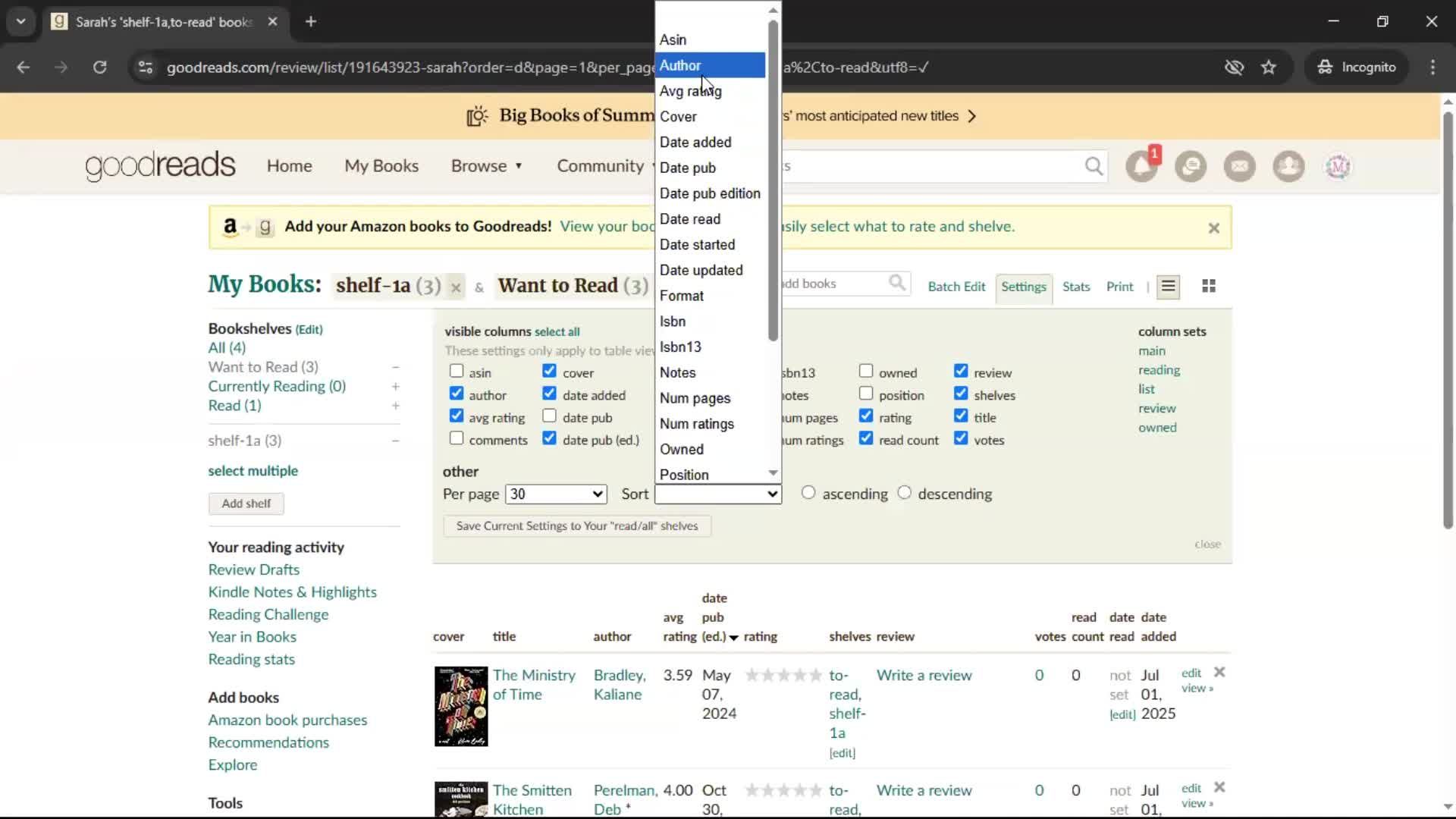
Task: Switch to table list view icon
Action: (1168, 286)
